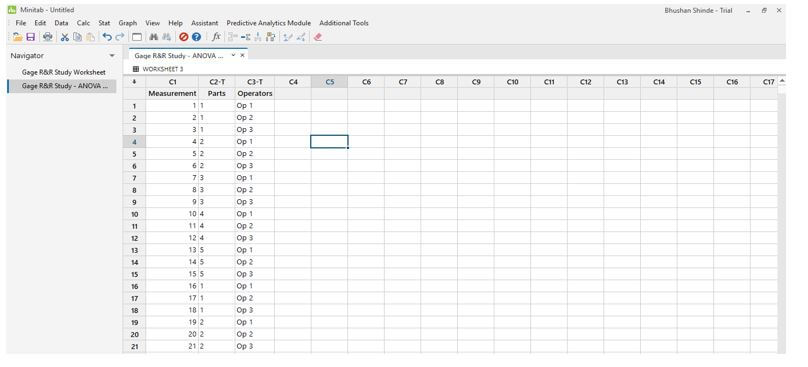
Task: Select row header 4
Action: click(134, 142)
